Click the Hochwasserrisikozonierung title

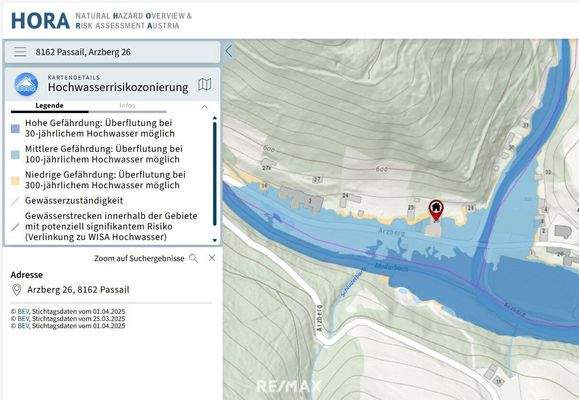[x=118, y=88]
